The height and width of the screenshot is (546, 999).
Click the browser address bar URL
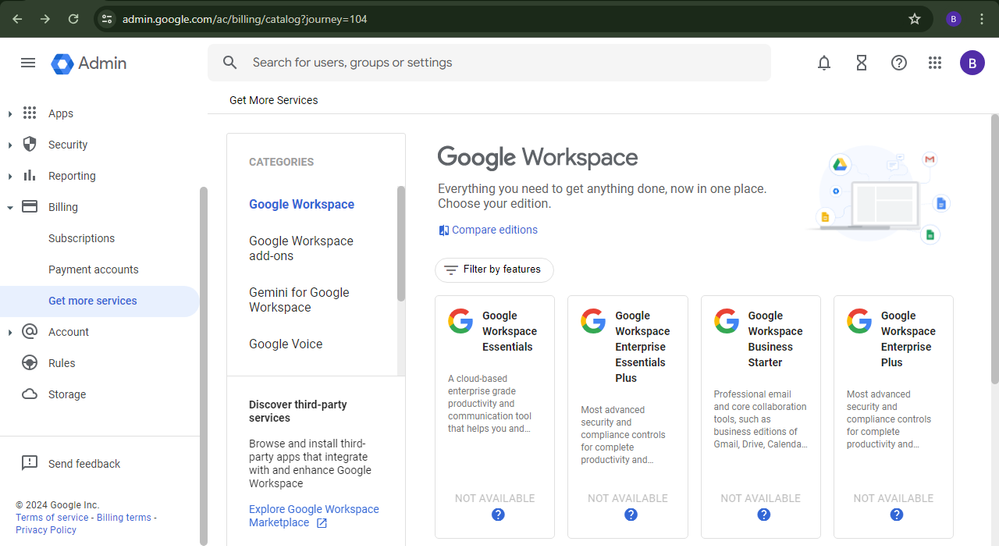(x=245, y=19)
